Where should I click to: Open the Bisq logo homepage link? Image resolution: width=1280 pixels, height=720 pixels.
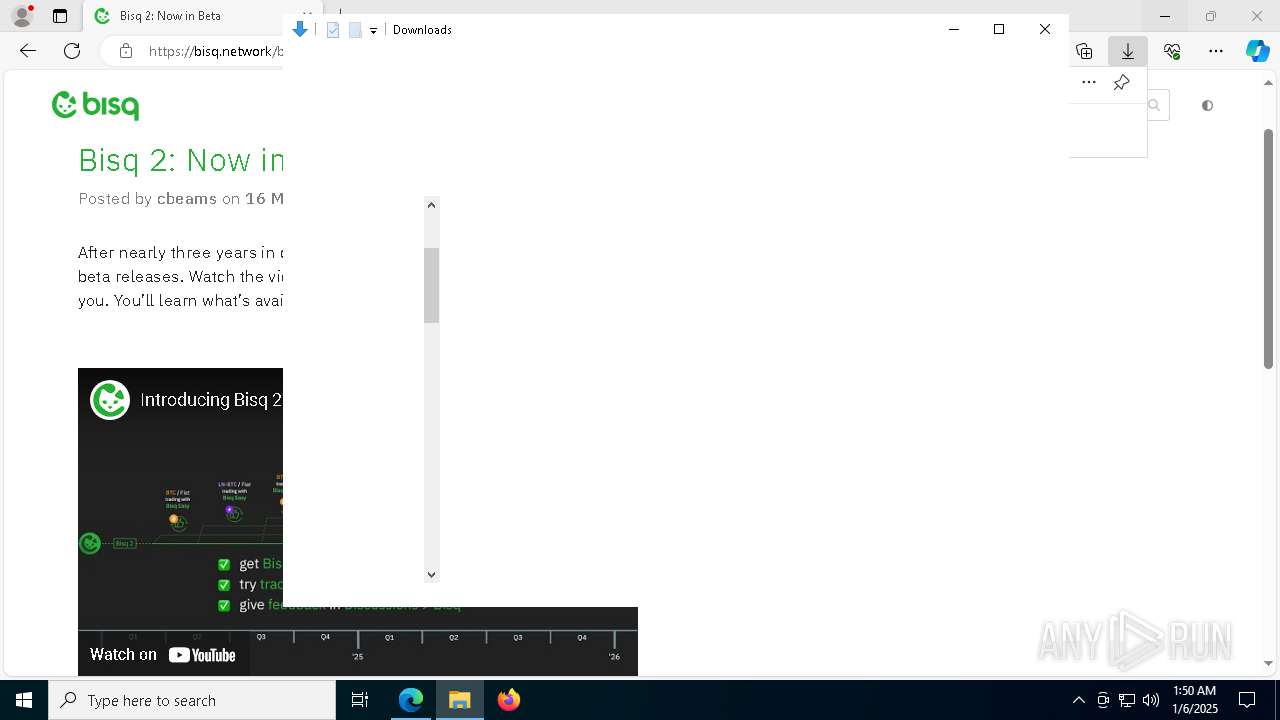pyautogui.click(x=96, y=105)
